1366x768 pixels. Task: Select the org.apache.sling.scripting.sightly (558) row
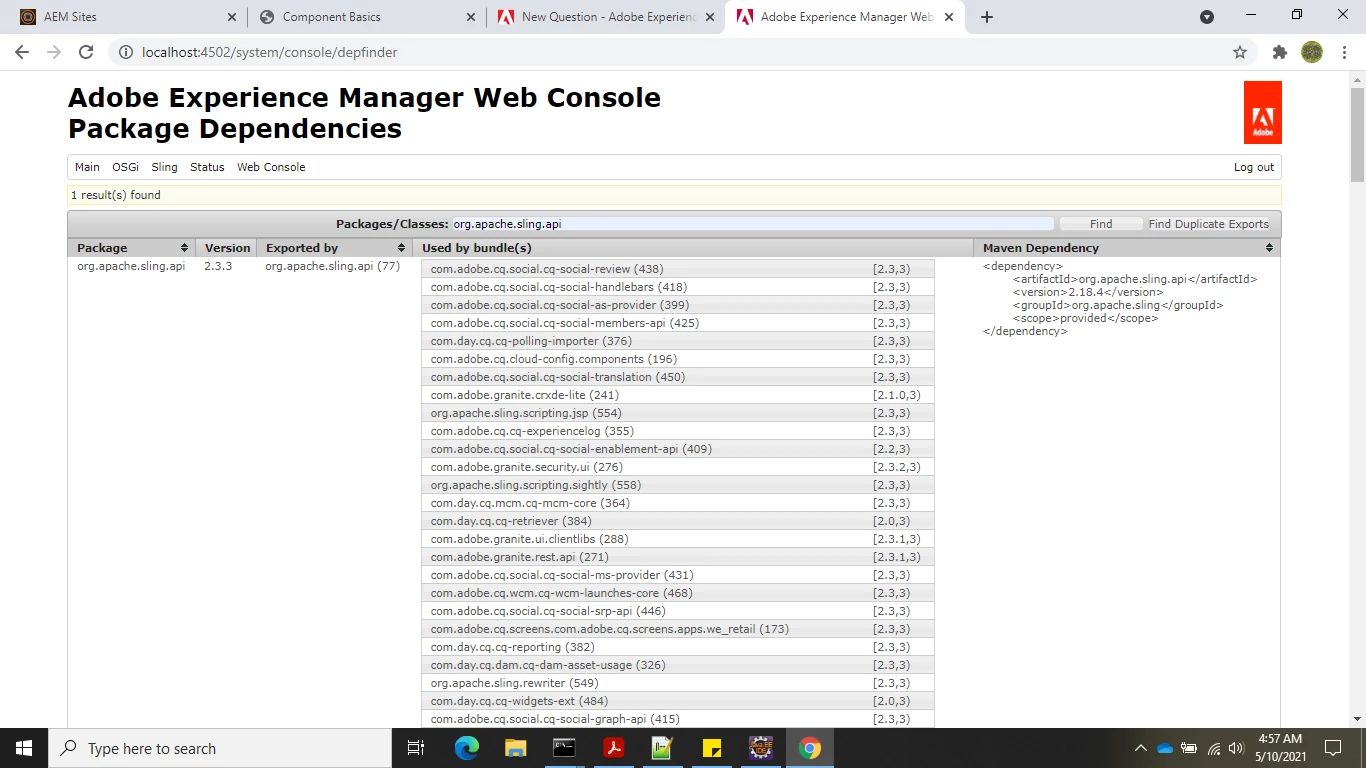tap(678, 485)
